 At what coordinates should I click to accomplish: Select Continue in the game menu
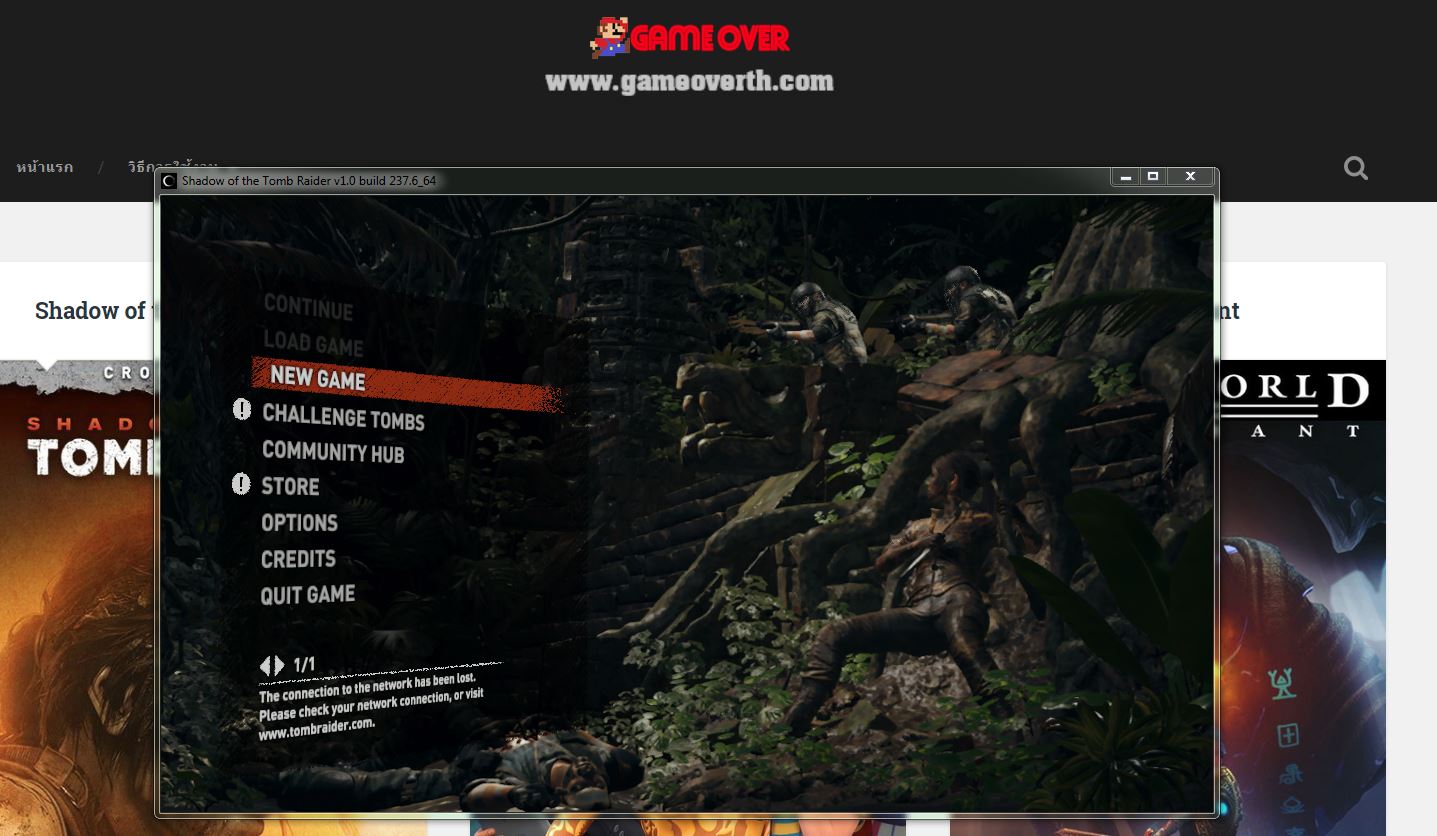point(308,307)
